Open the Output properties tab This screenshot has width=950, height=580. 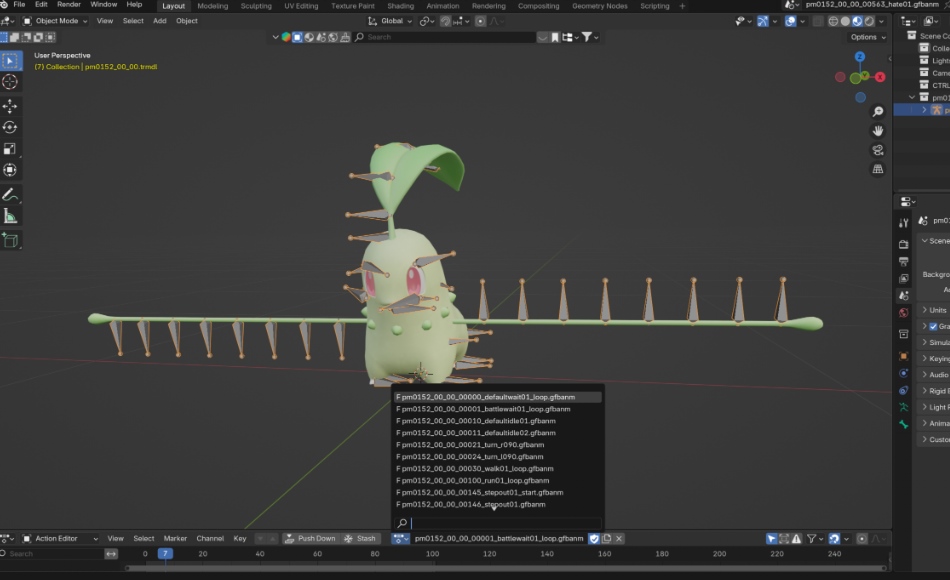click(903, 261)
